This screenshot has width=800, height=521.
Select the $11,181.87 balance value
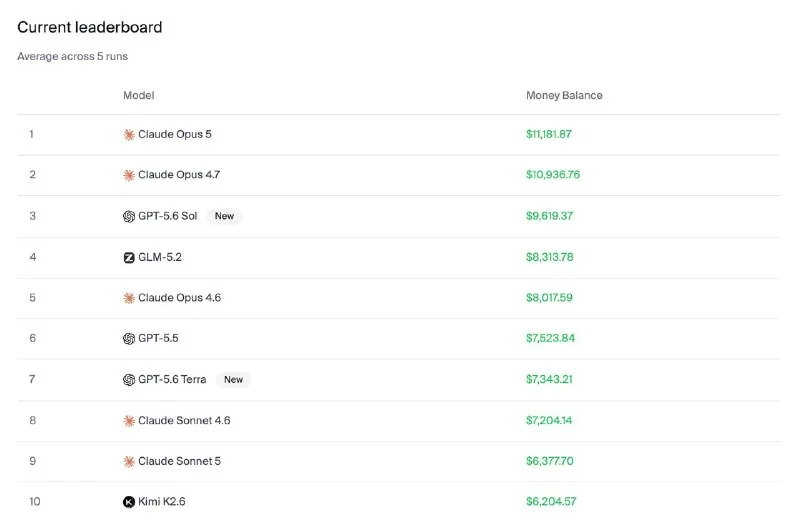[549, 134]
